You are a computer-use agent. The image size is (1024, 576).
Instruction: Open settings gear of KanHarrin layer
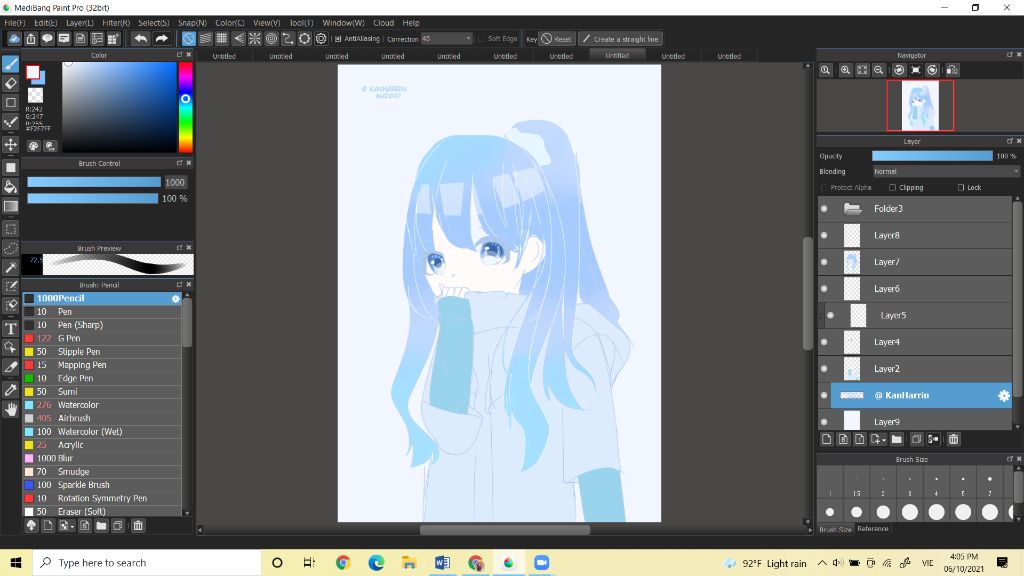click(x=1004, y=395)
